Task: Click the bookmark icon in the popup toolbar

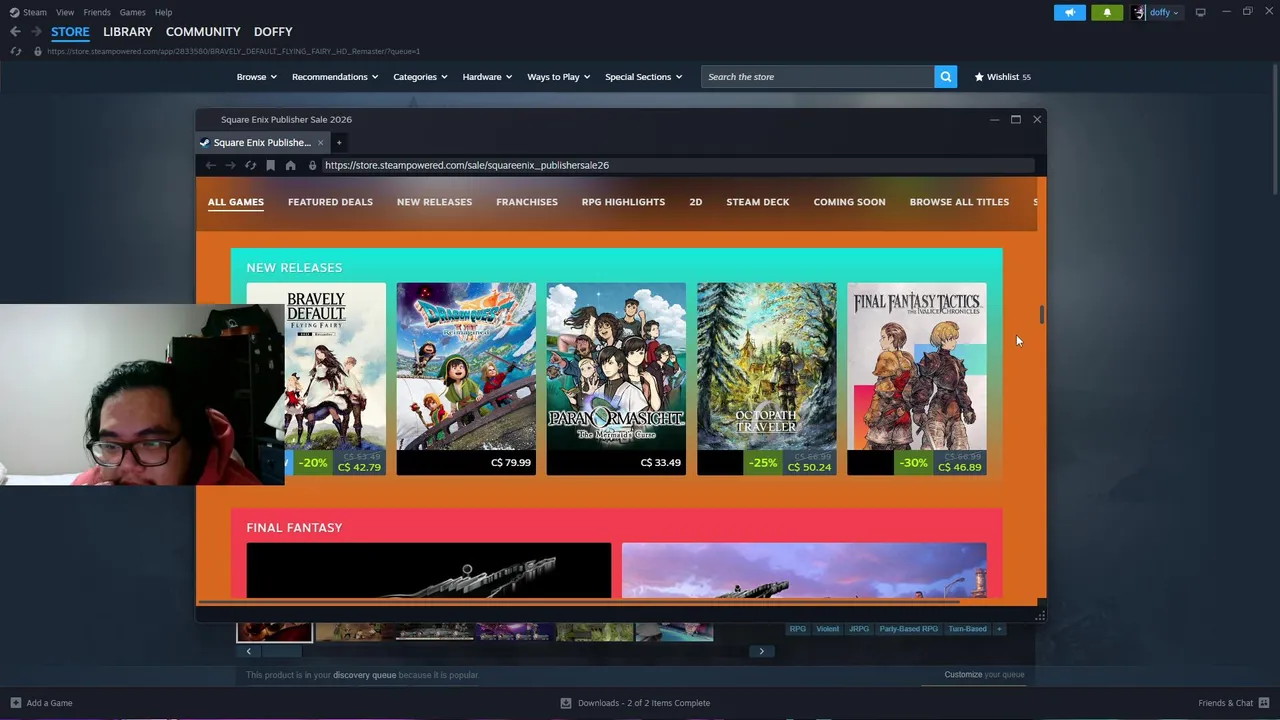Action: pyautogui.click(x=270, y=165)
